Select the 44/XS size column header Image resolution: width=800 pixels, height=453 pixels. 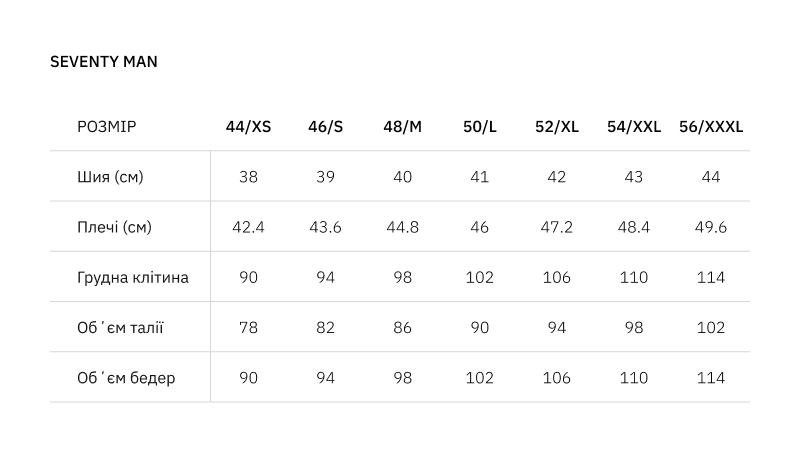248,127
